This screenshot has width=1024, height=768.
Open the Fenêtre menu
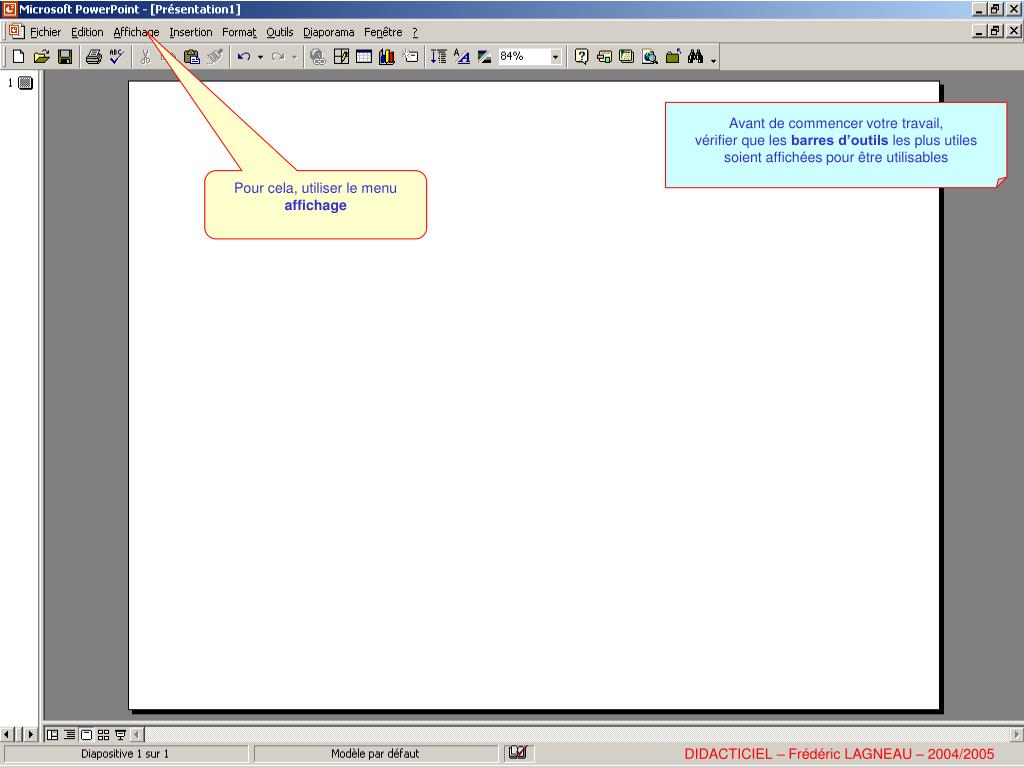383,32
